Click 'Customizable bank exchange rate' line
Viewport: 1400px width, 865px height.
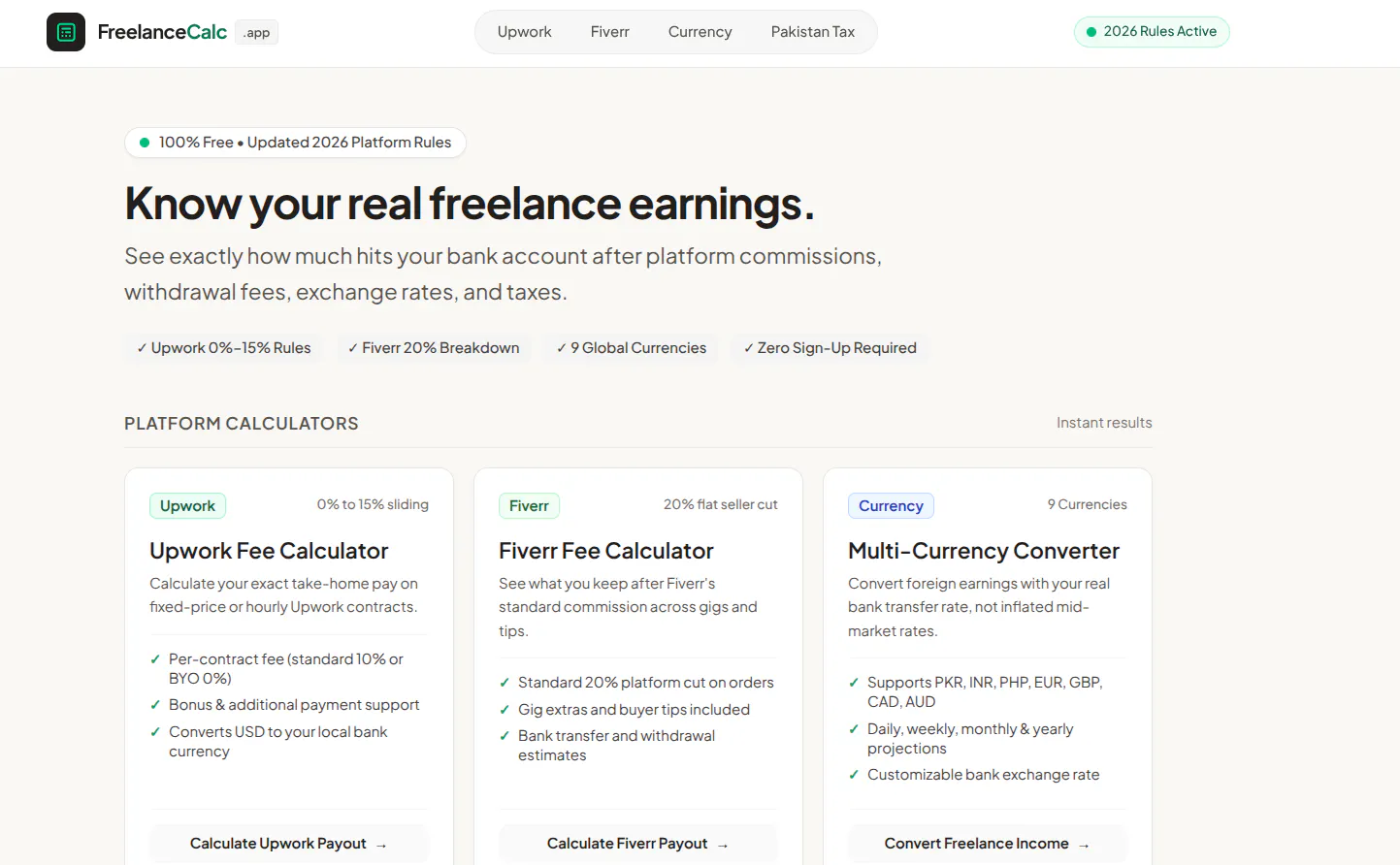pos(983,775)
